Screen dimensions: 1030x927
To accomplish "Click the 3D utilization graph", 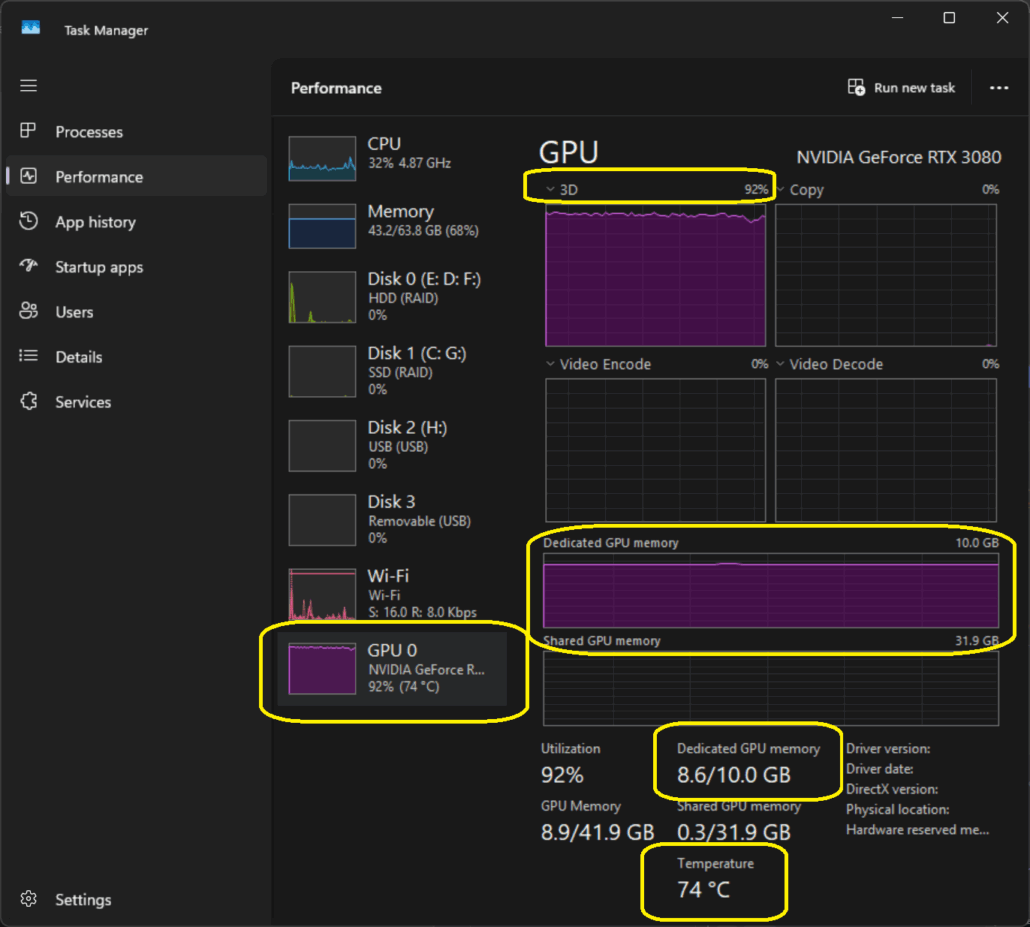I will click(656, 275).
